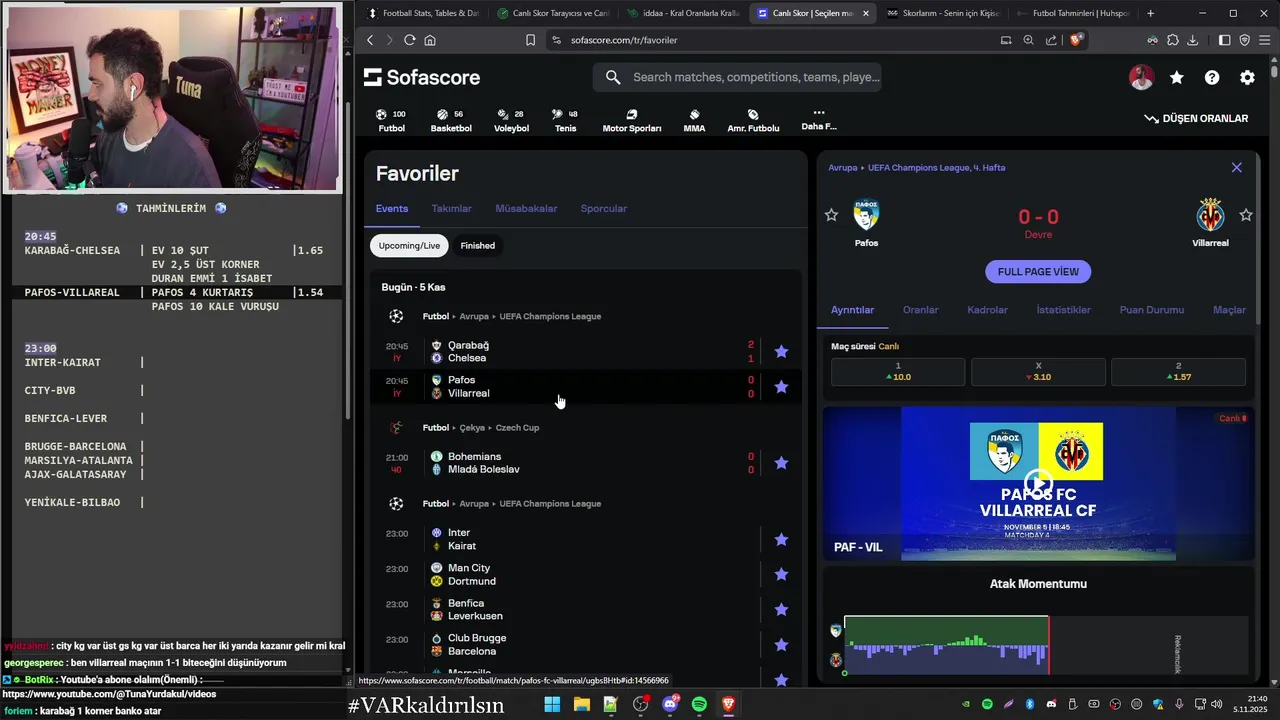
Task: Open the user profile avatar
Action: pyautogui.click(x=1141, y=77)
